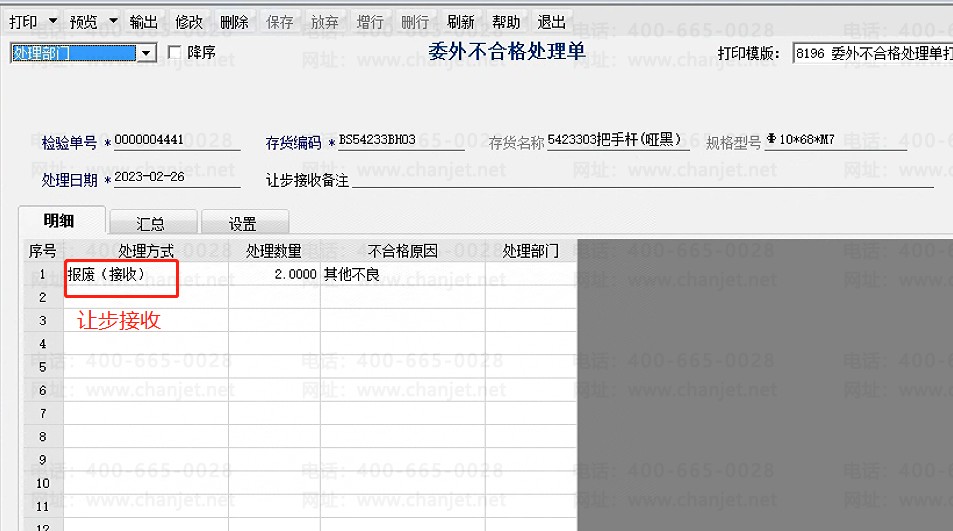The height and width of the screenshot is (531, 953).
Task: Select row number 10 header
Action: [x=43, y=483]
